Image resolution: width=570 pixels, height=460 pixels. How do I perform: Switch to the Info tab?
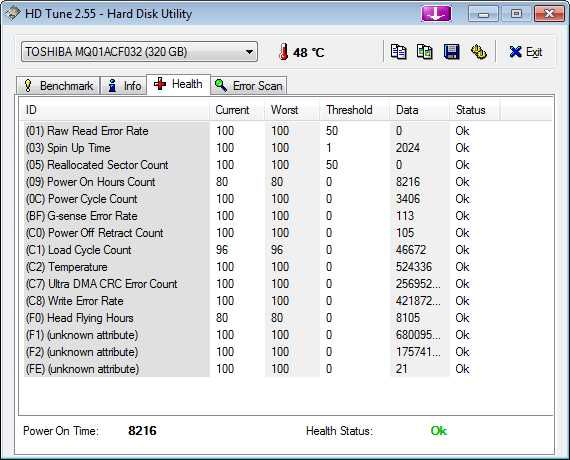[124, 86]
